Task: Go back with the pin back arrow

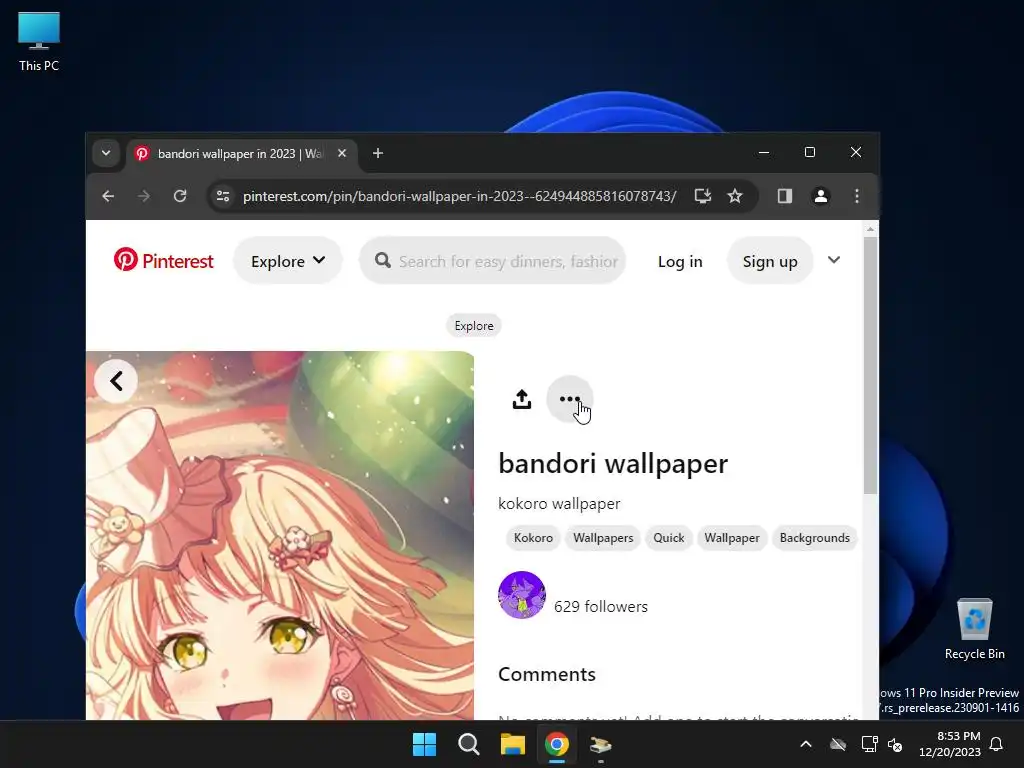Action: 116,381
